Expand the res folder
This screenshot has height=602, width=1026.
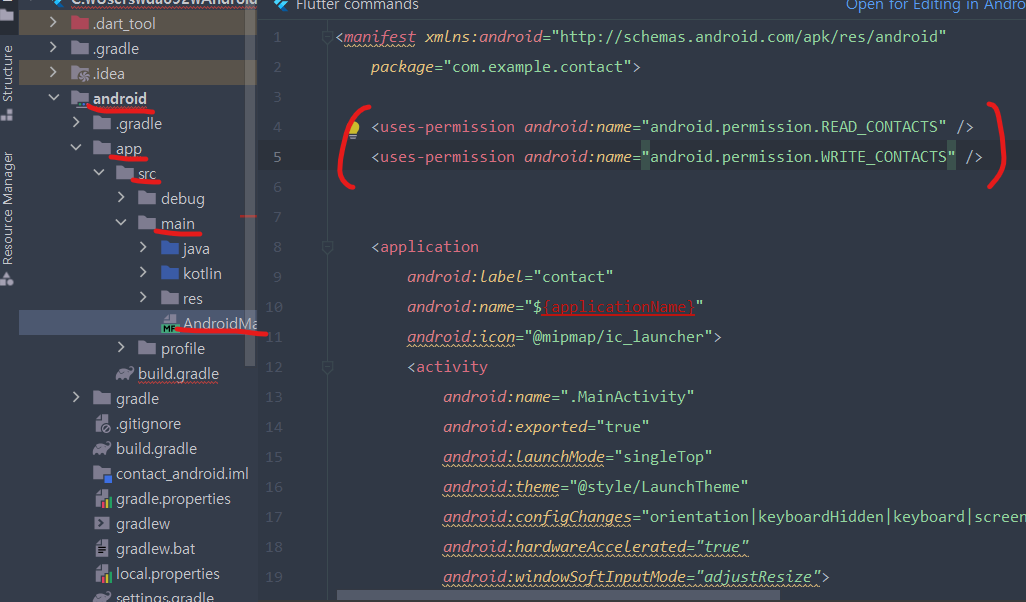click(143, 298)
